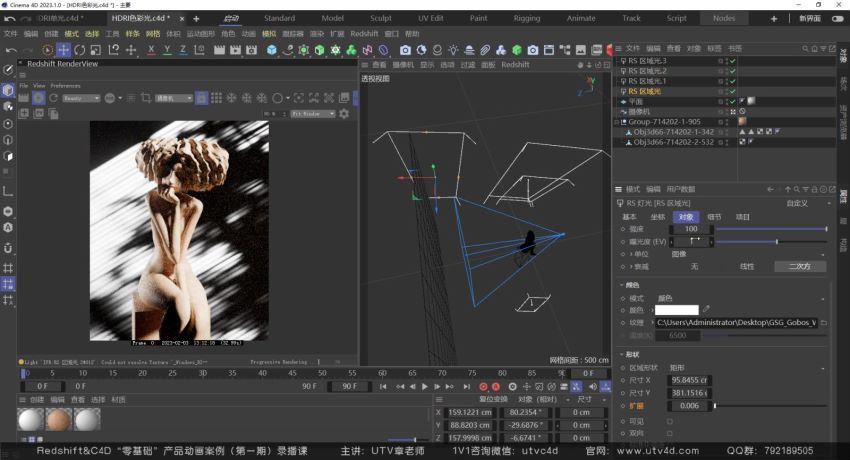This screenshot has height=460, width=850.
Task: Toggle Z axis lock
Action: (183, 50)
